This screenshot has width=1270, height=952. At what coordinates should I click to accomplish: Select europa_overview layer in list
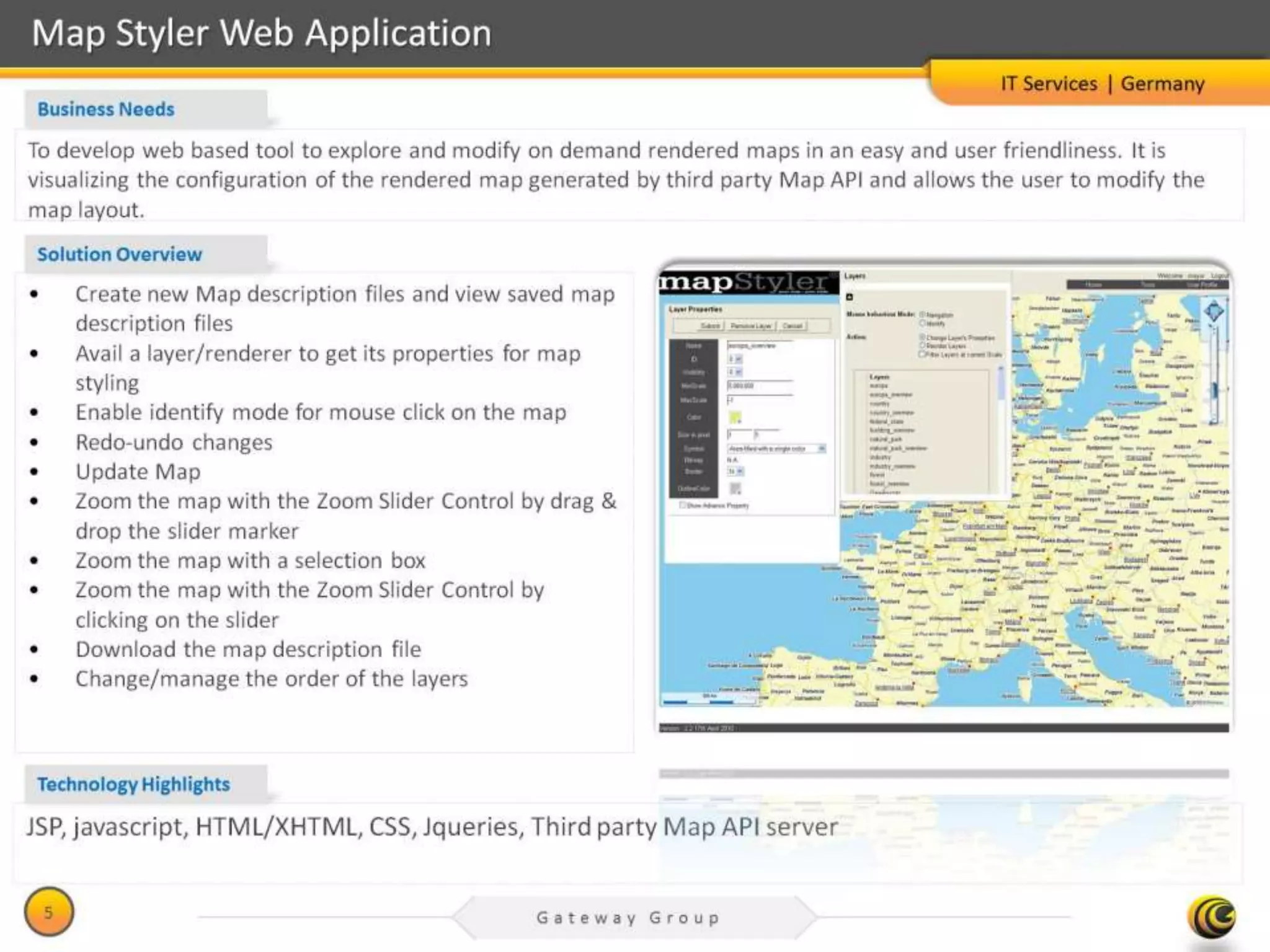891,395
